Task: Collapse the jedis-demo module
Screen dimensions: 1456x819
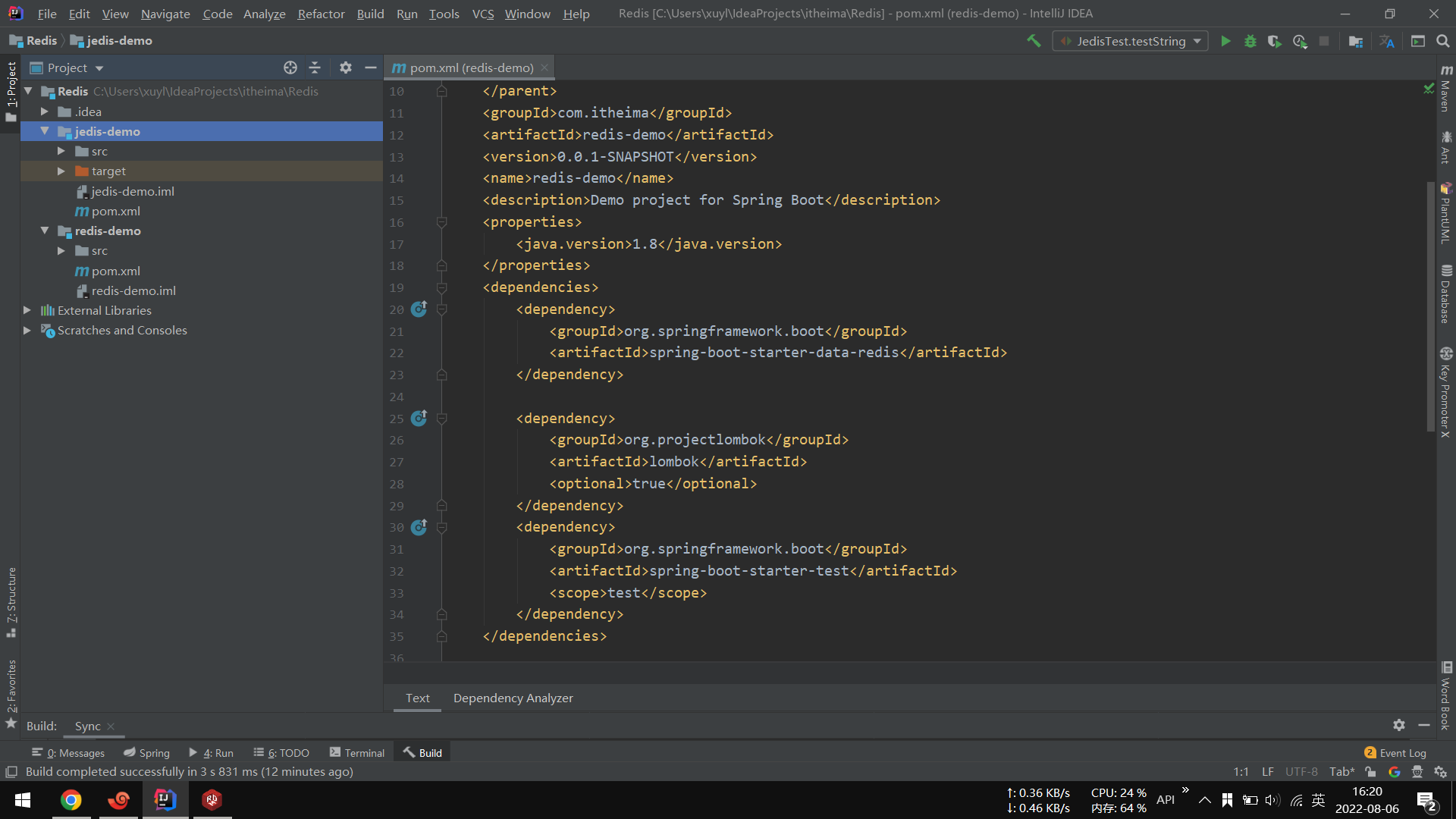Action: coord(45,131)
